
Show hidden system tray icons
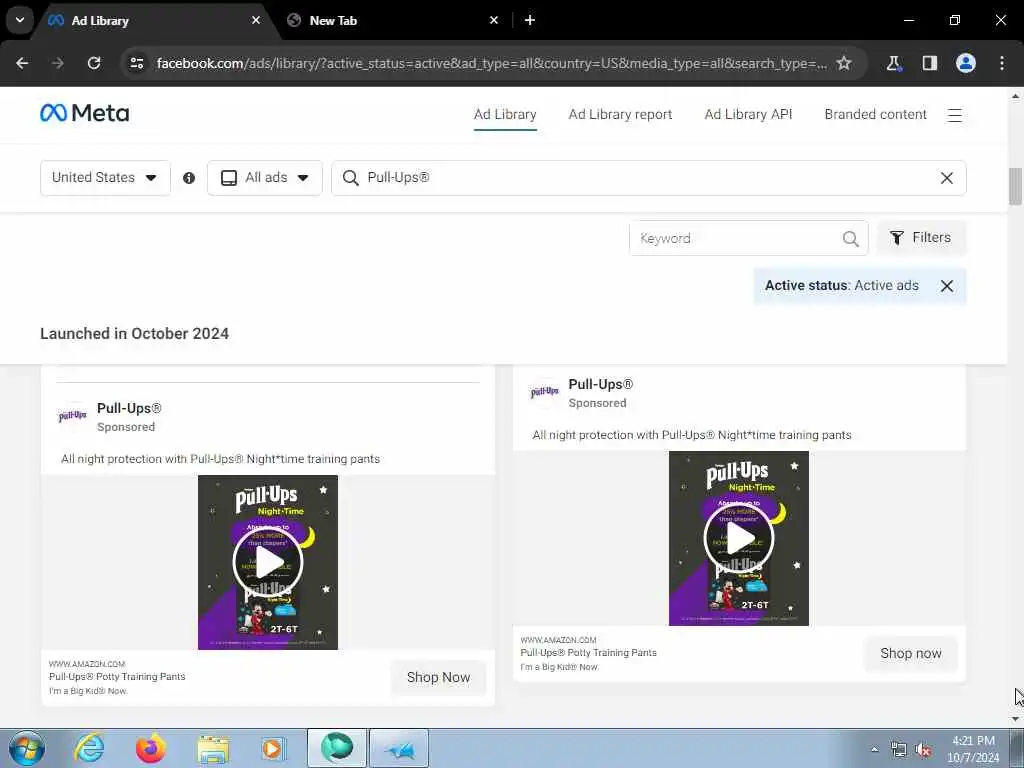(x=874, y=749)
